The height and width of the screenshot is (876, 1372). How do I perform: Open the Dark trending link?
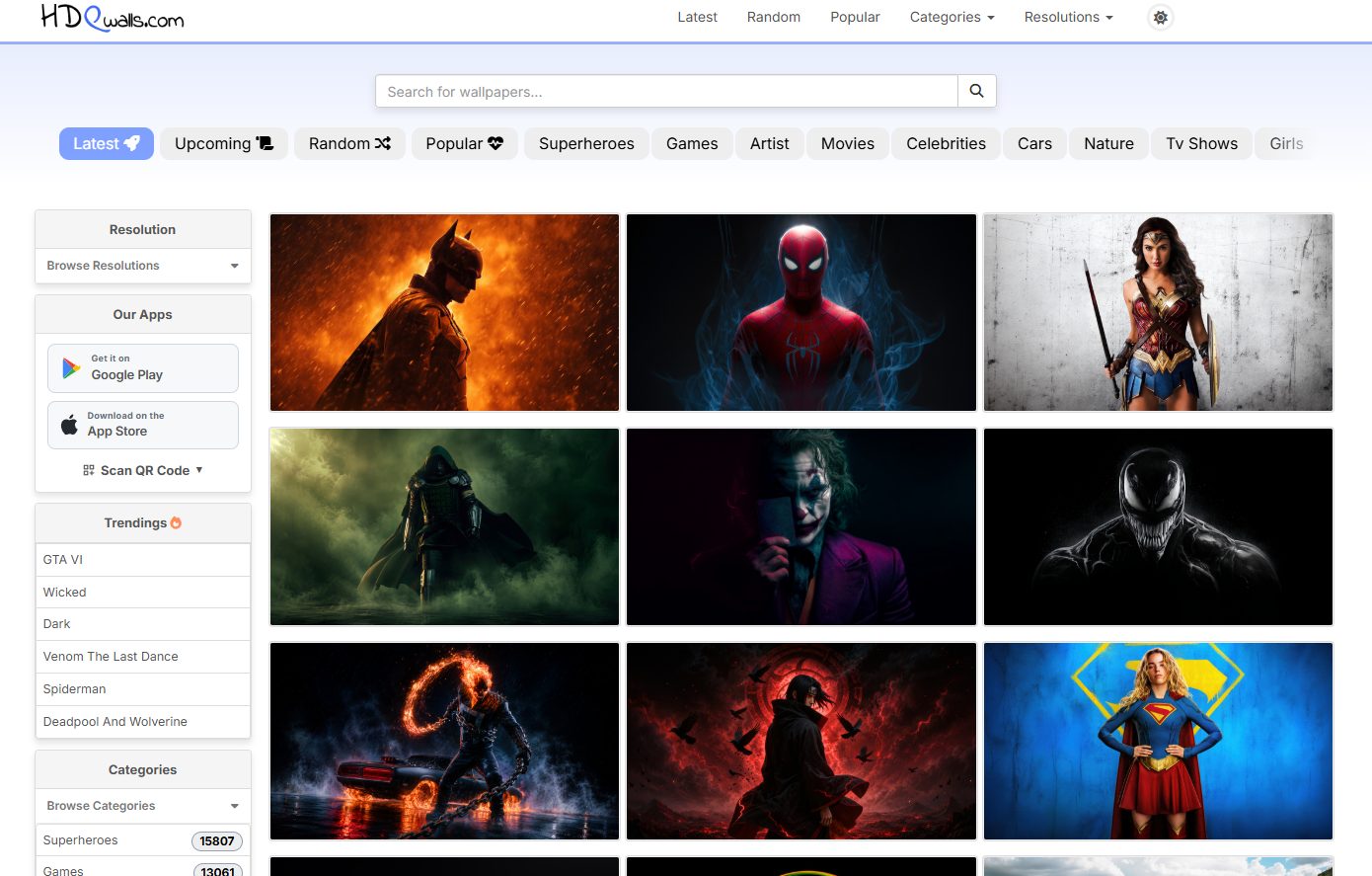[x=143, y=624]
